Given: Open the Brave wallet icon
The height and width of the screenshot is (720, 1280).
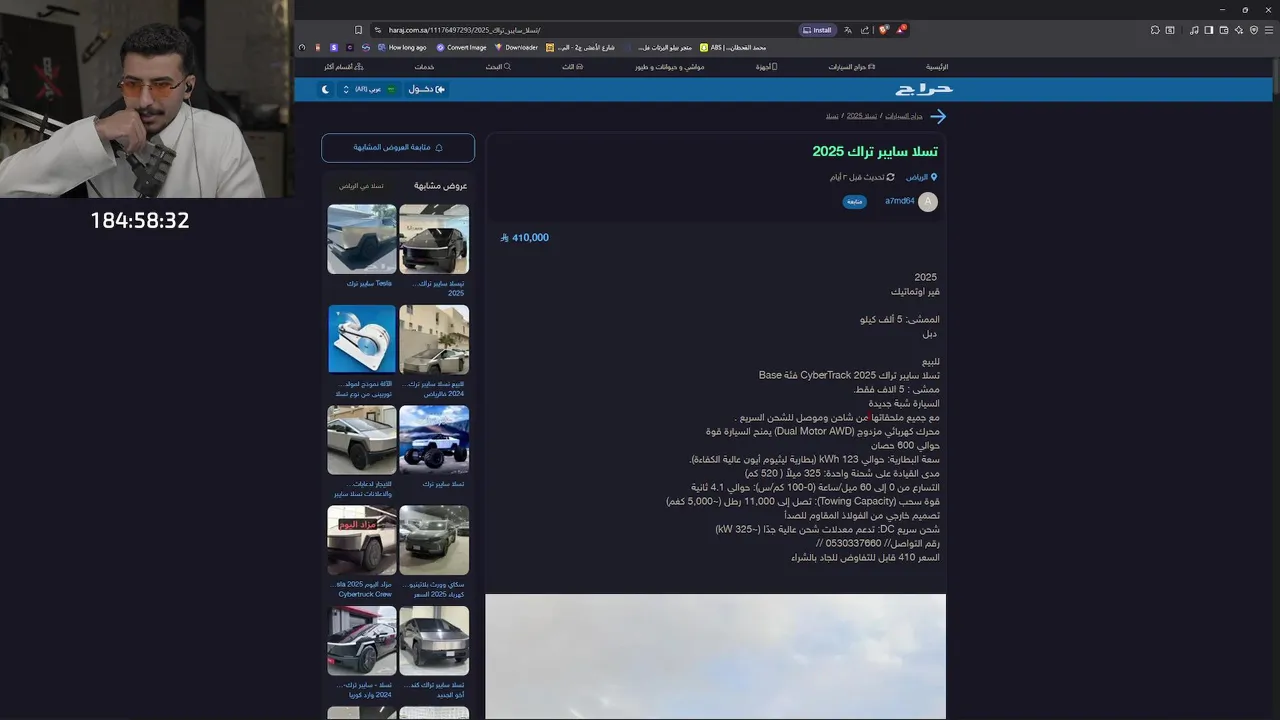Looking at the screenshot, I should (x=1224, y=30).
